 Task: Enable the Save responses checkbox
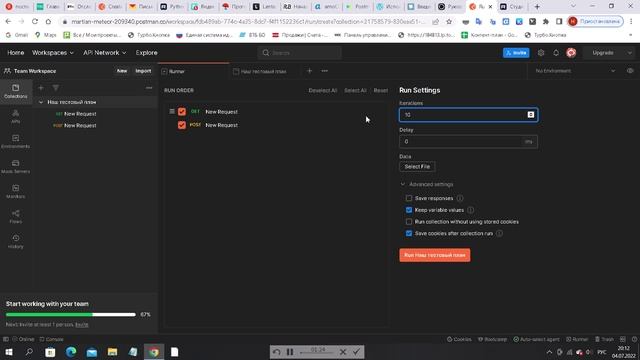coord(409,198)
